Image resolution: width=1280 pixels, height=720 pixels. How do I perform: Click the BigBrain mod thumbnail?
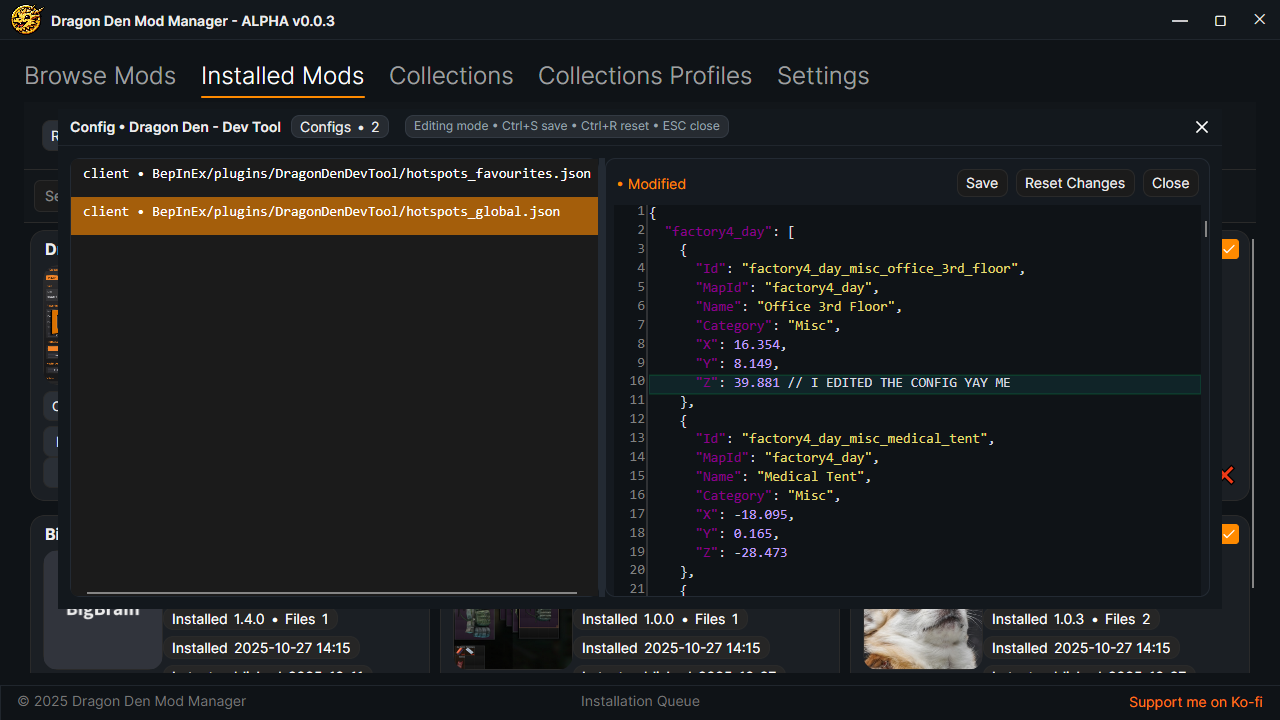coord(103,610)
